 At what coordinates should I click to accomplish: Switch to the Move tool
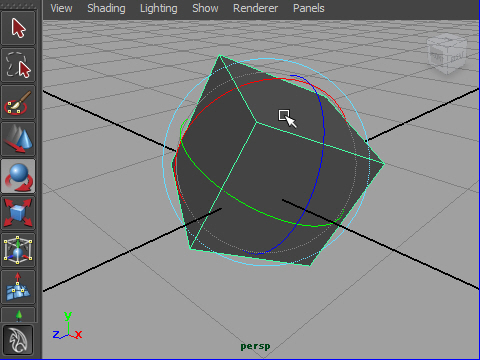[18, 139]
